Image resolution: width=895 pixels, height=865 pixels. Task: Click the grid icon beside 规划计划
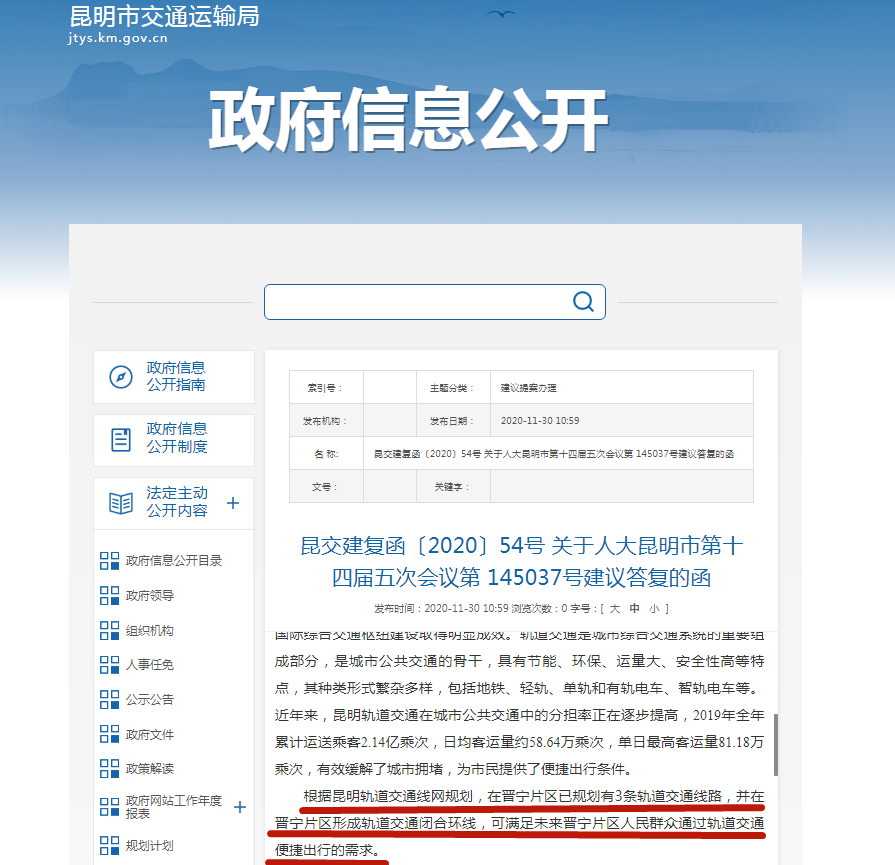click(x=109, y=846)
